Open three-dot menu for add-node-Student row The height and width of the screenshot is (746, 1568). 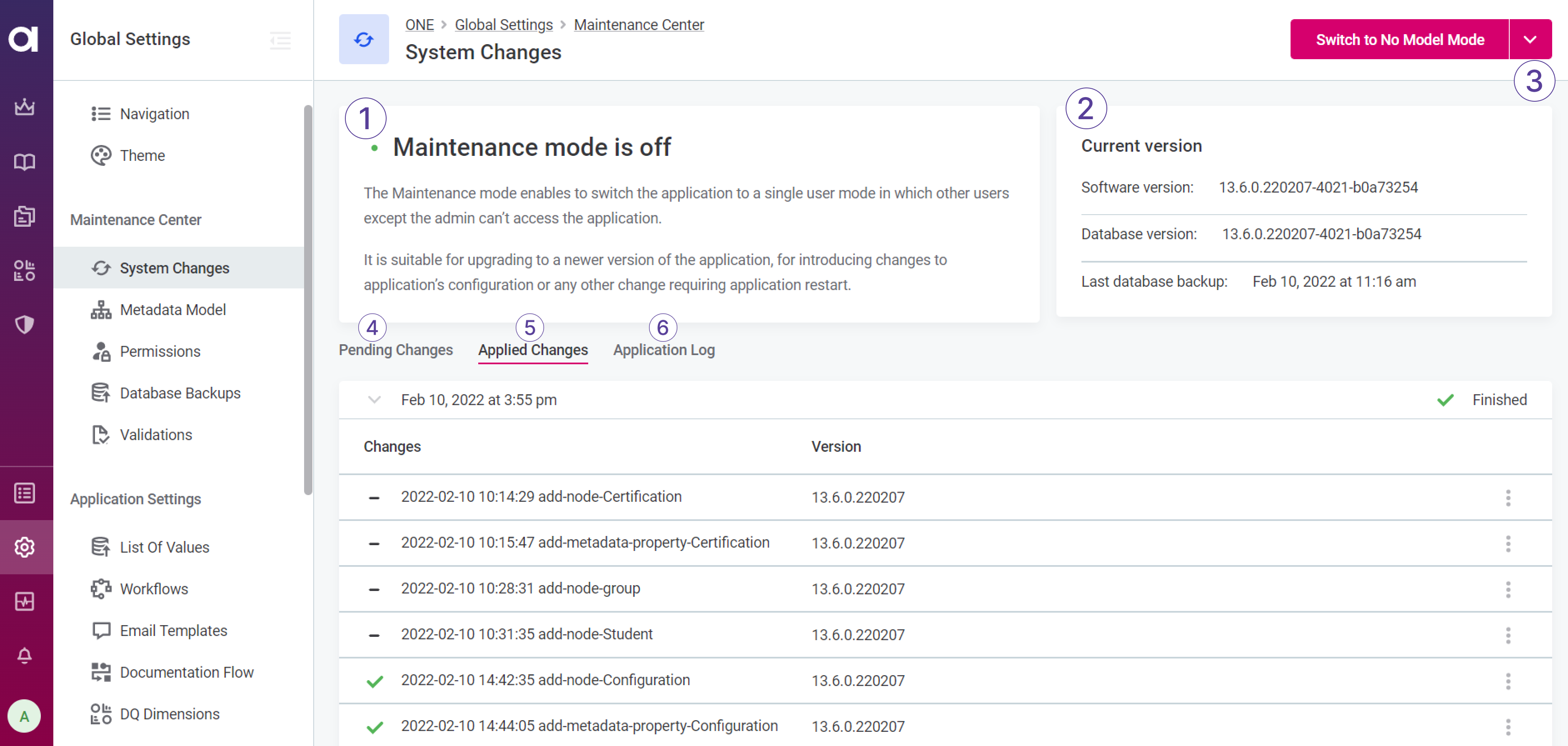pyautogui.click(x=1508, y=635)
